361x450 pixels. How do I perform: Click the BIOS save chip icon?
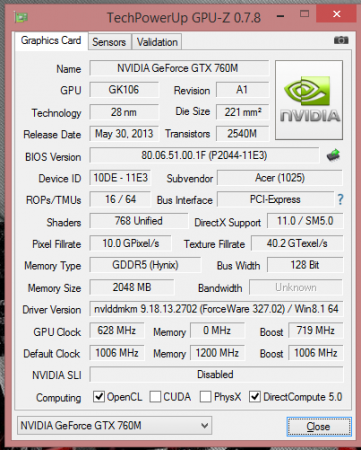pos(333,155)
